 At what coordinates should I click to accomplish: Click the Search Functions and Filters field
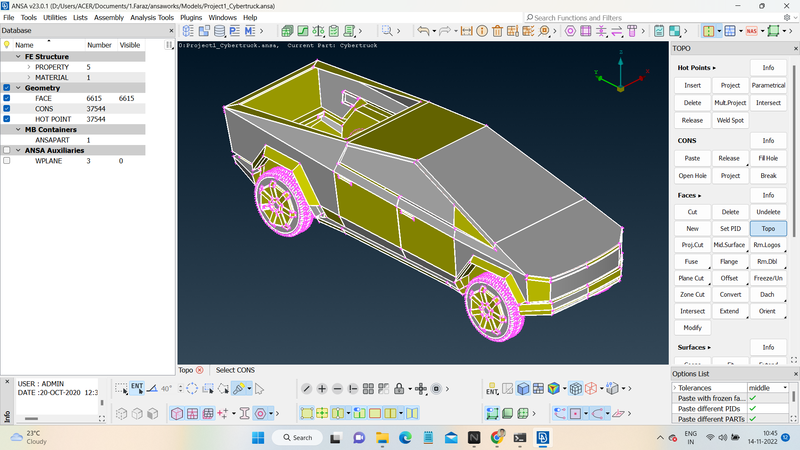653,17
